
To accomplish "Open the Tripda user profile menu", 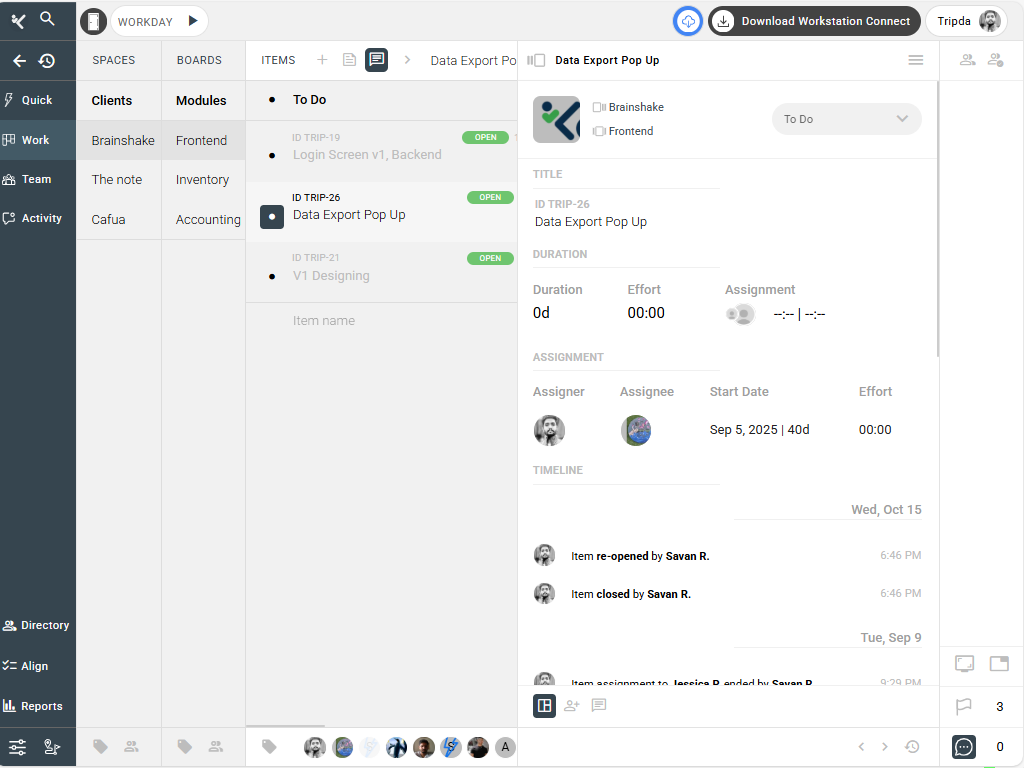I will 967,21.
